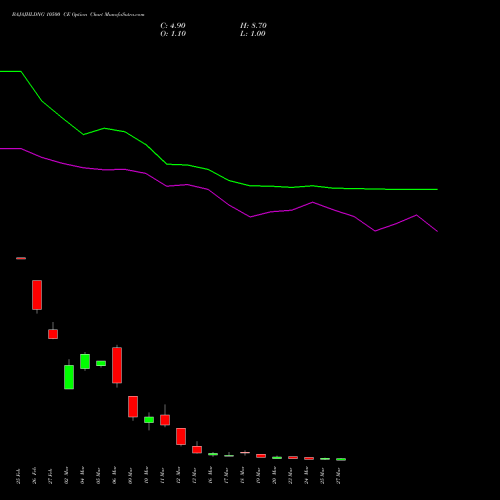
Task: Click the open value 'O: 1.10'
Action: click(173, 34)
